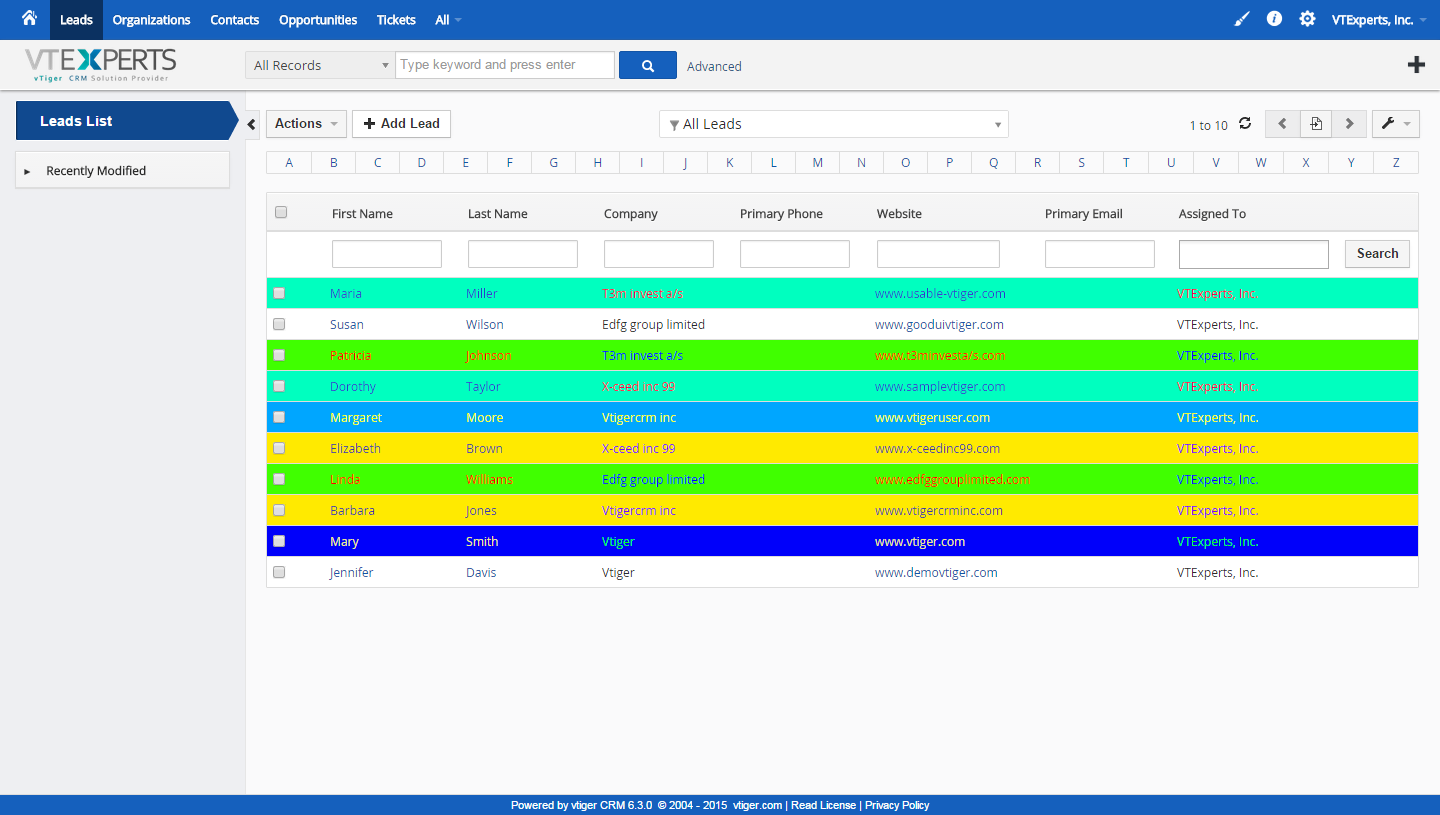Check the Linda Williams row checkbox

279,479
